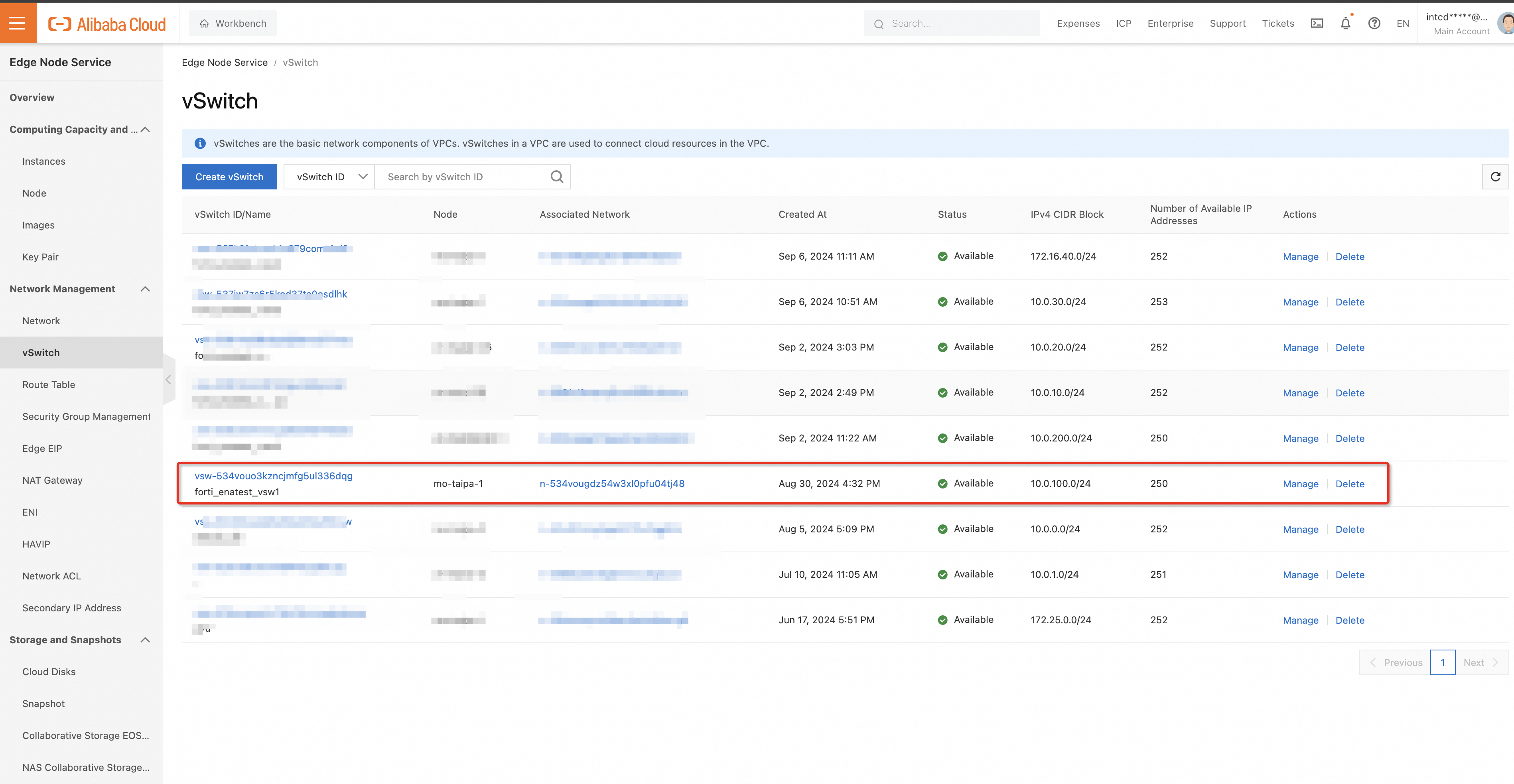Open Node in the sidebar
Viewport: 1514px width, 784px height.
(34, 193)
